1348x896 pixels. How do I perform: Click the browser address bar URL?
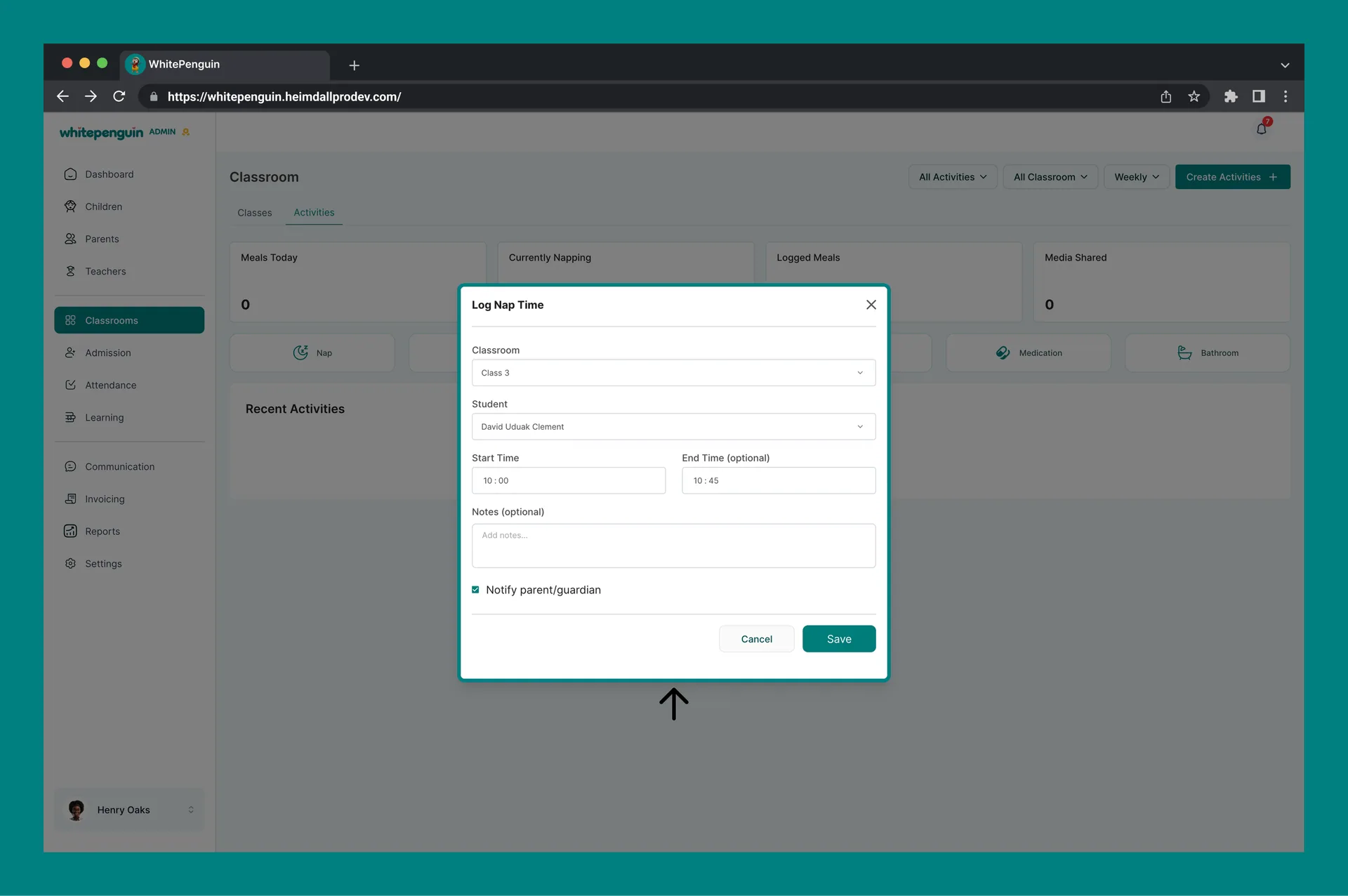tap(284, 97)
